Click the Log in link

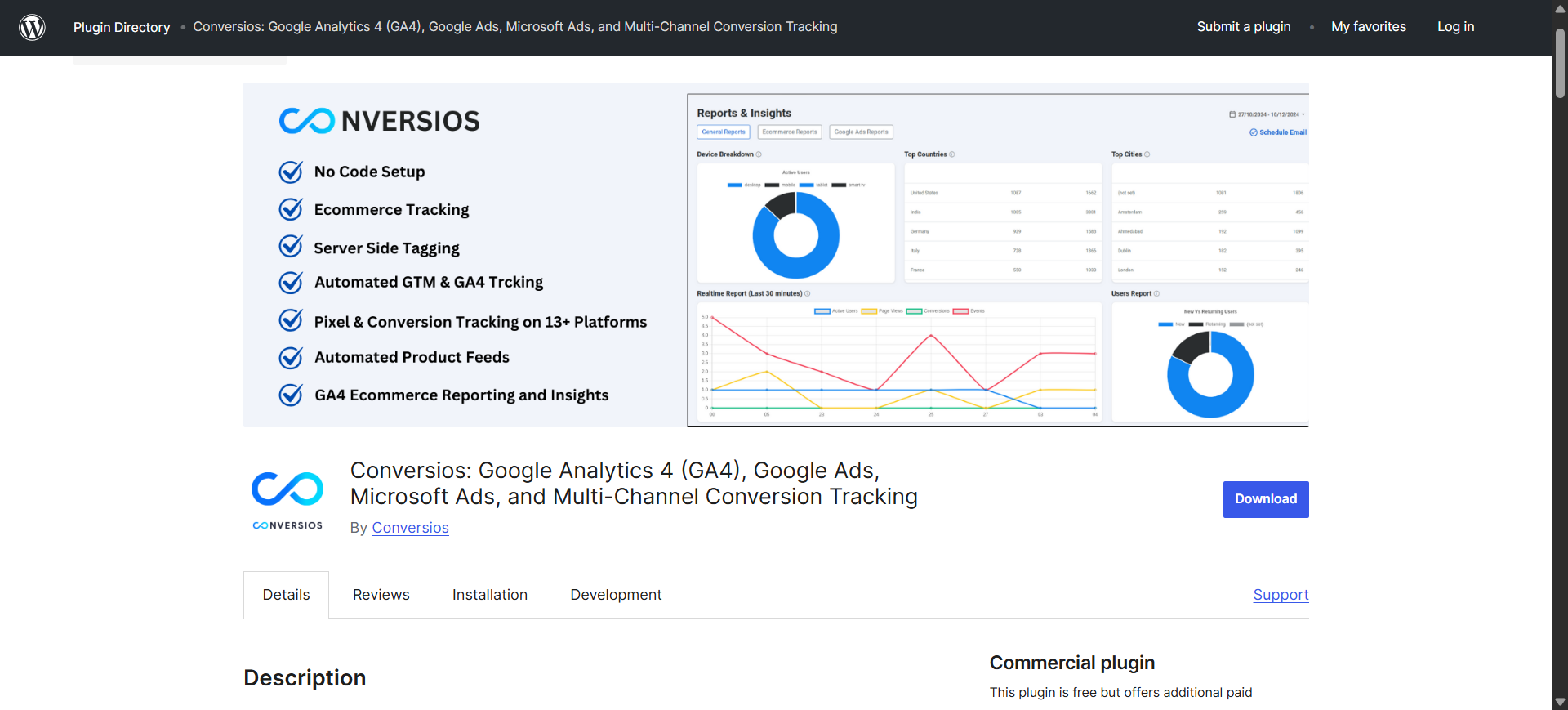coord(1456,26)
